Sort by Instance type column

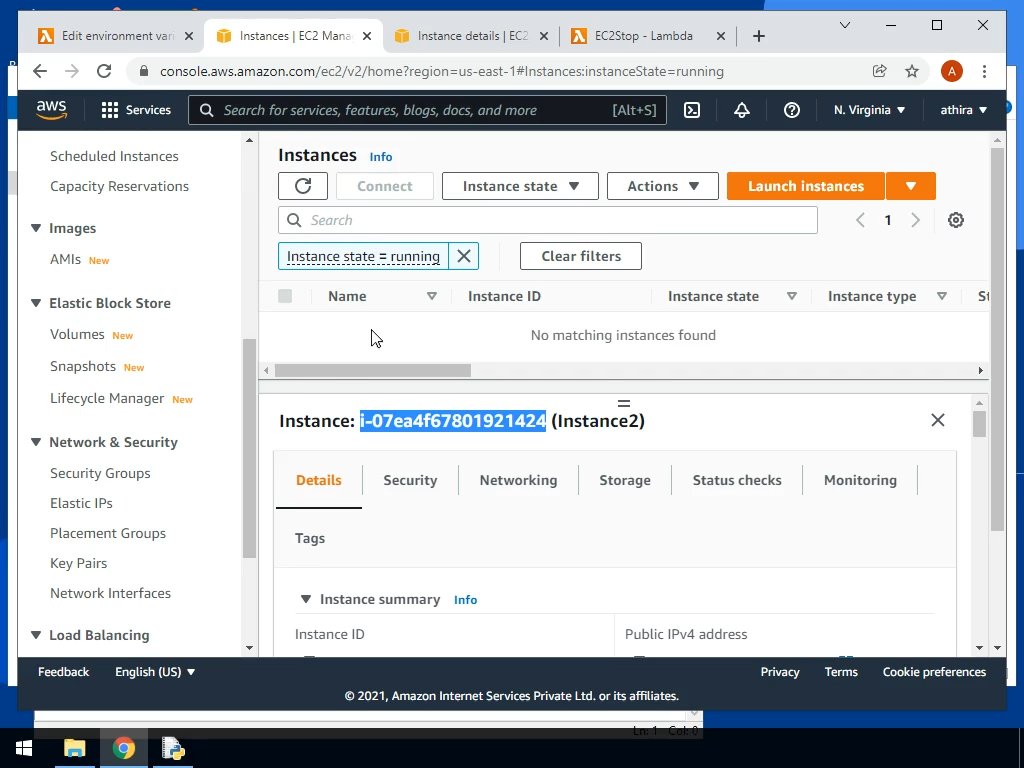942,296
